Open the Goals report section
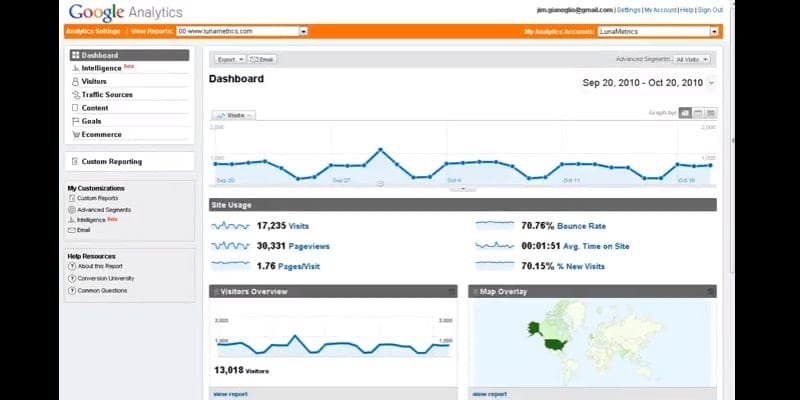Viewport: 800px width, 400px height. [x=91, y=121]
